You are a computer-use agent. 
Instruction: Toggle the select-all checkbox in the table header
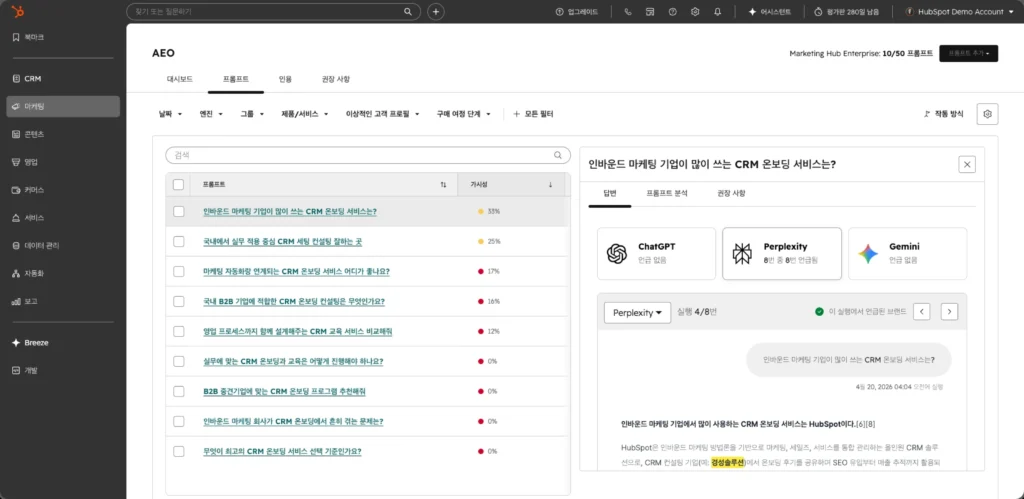click(178, 185)
